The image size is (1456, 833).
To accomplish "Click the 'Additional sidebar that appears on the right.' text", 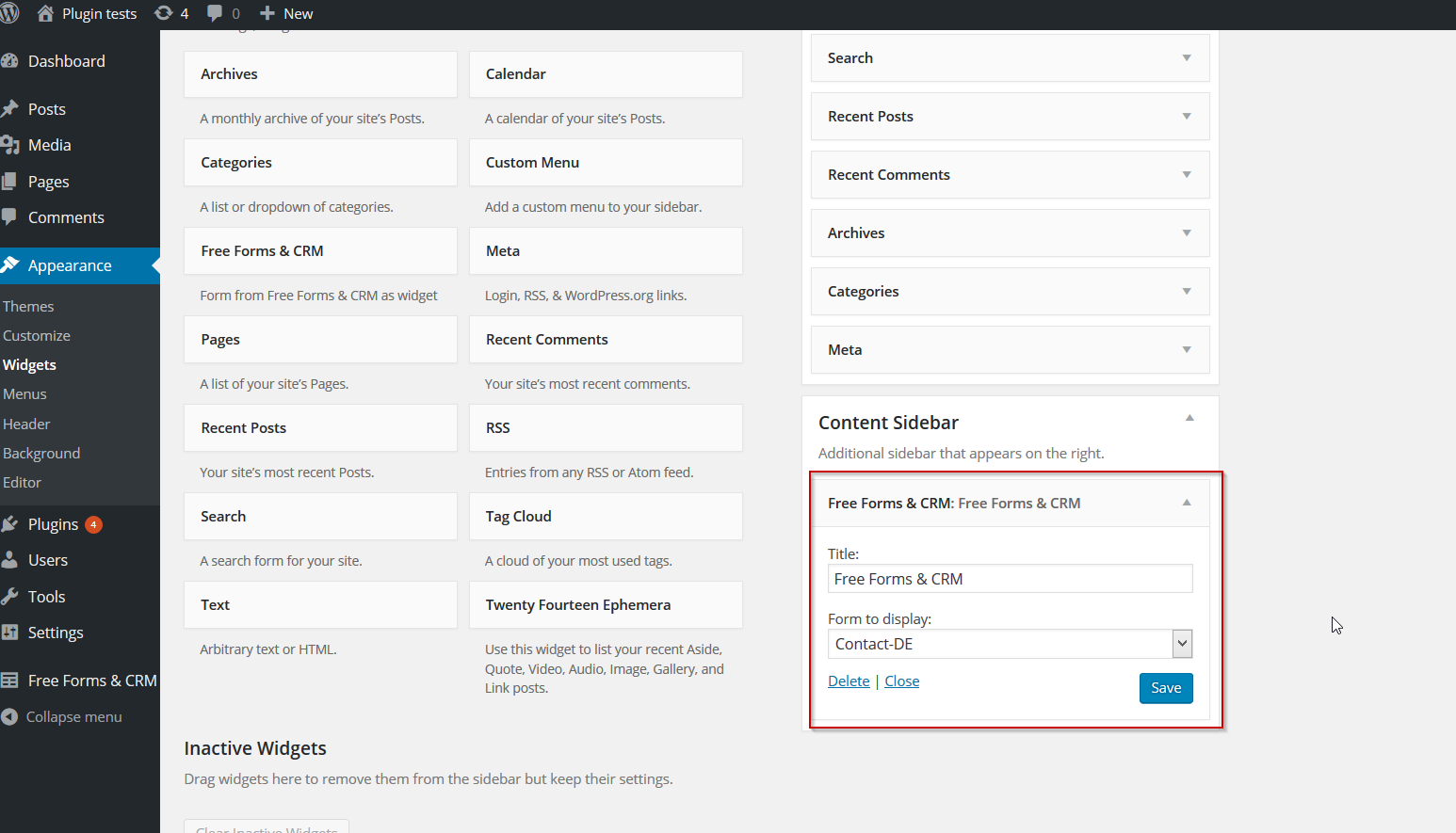I will pyautogui.click(x=962, y=454).
